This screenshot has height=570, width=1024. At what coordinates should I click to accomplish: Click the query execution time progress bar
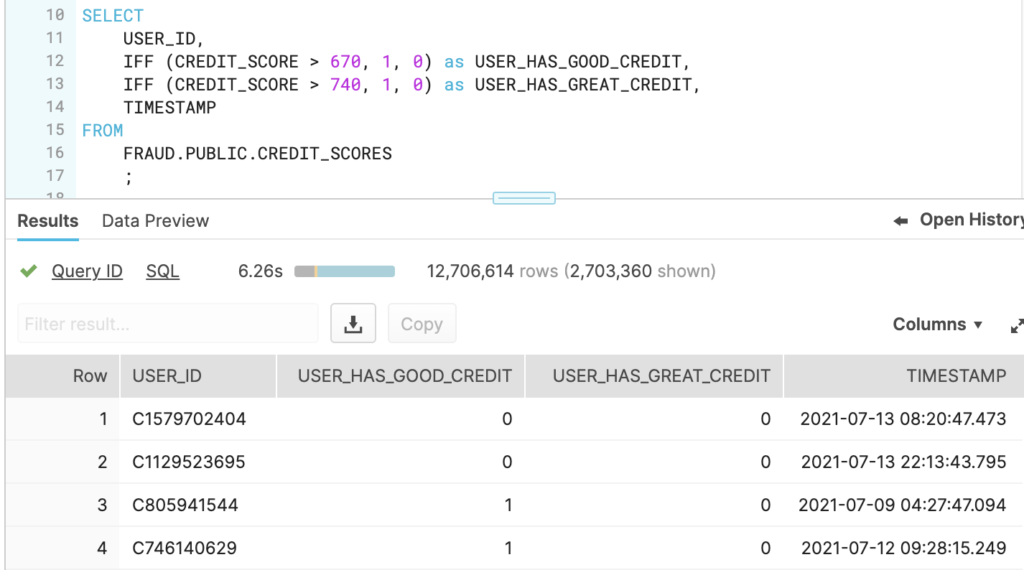point(344,271)
